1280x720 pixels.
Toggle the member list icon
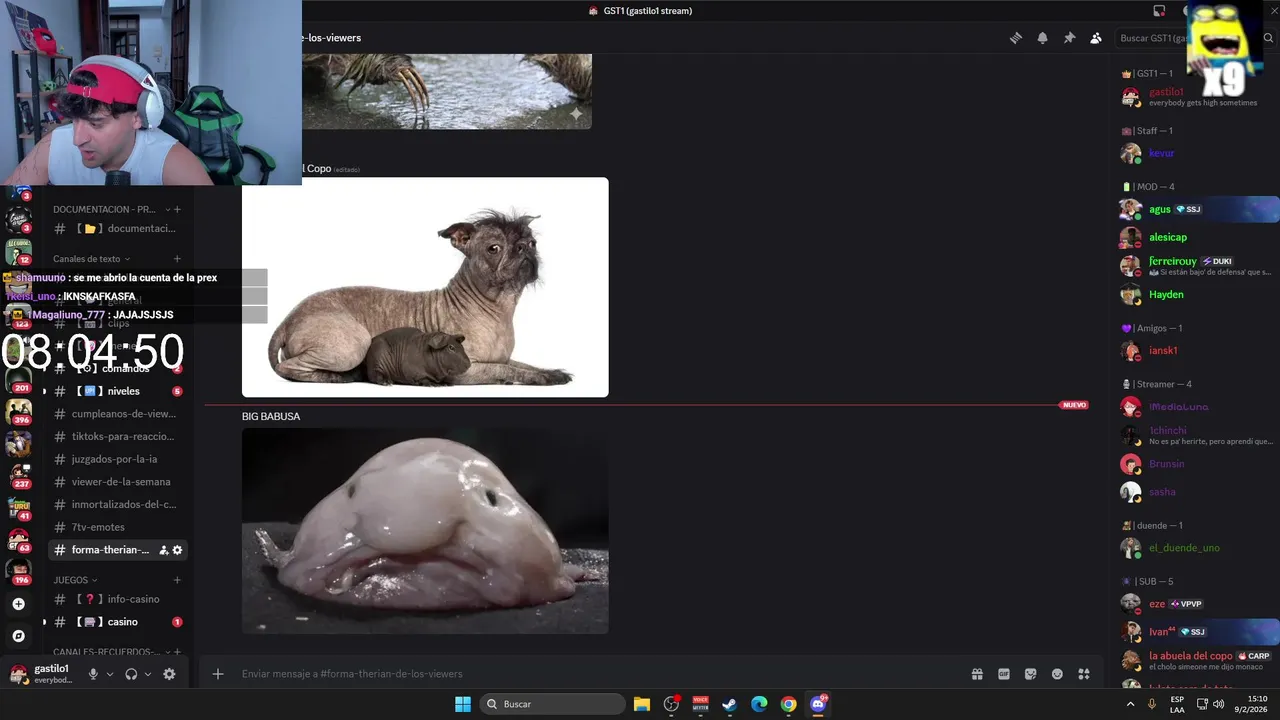(x=1096, y=38)
